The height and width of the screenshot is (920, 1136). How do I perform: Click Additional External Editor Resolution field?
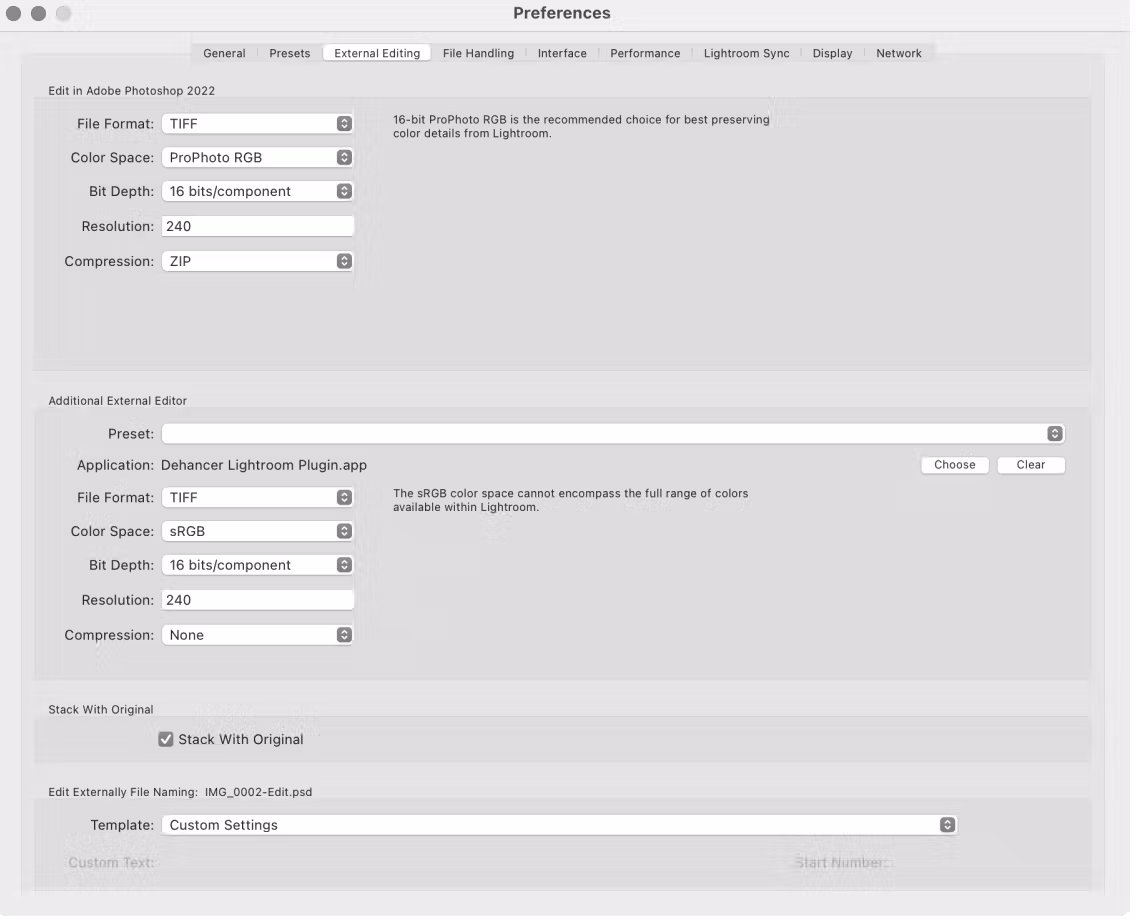click(x=257, y=600)
